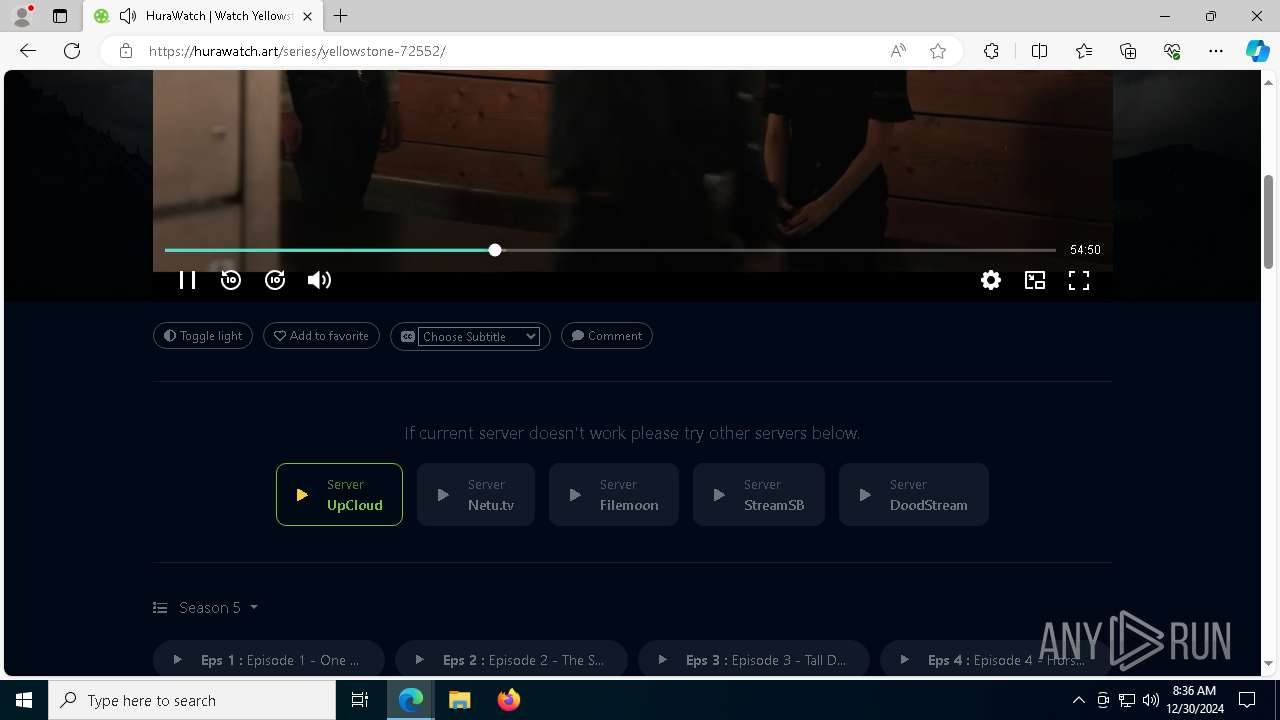Toggle light mode button

(x=203, y=336)
